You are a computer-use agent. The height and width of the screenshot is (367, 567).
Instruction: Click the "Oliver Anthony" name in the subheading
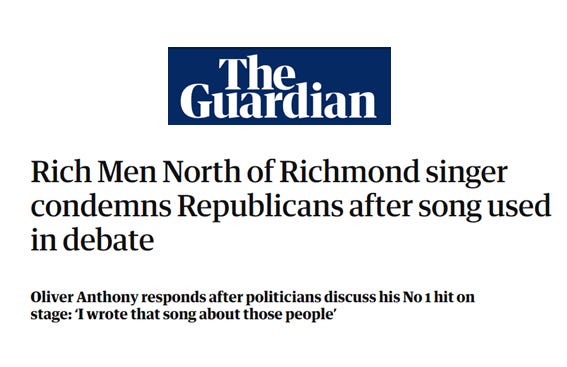(x=84, y=298)
